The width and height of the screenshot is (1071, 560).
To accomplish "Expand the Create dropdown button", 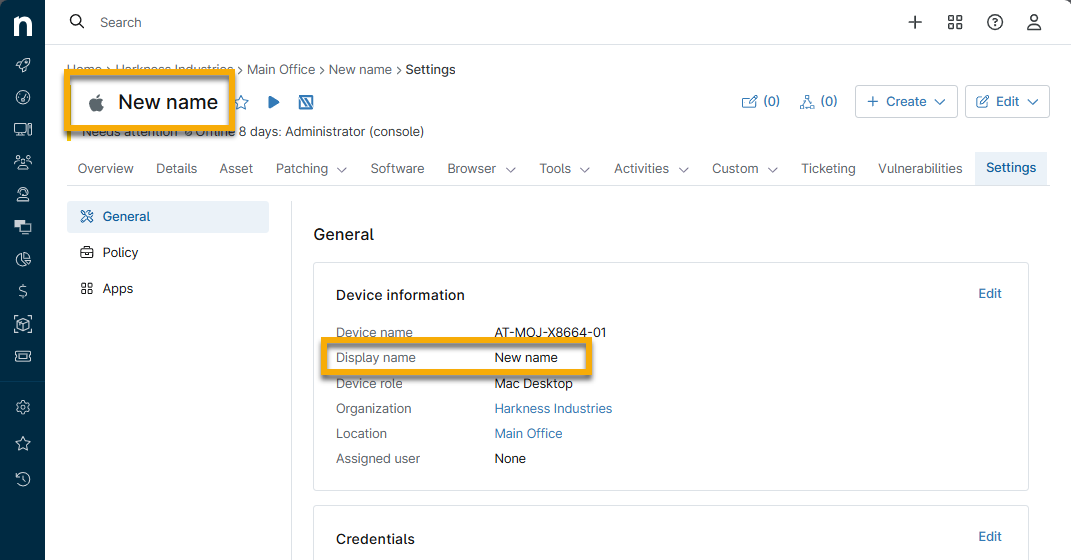I will point(906,102).
